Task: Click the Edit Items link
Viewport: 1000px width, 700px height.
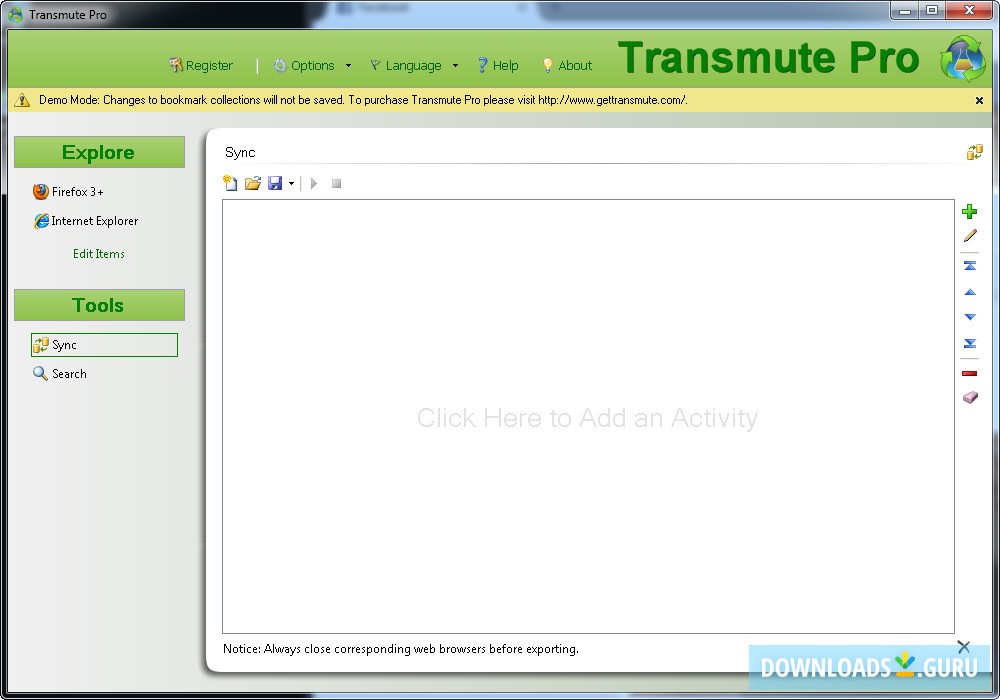Action: pos(99,254)
